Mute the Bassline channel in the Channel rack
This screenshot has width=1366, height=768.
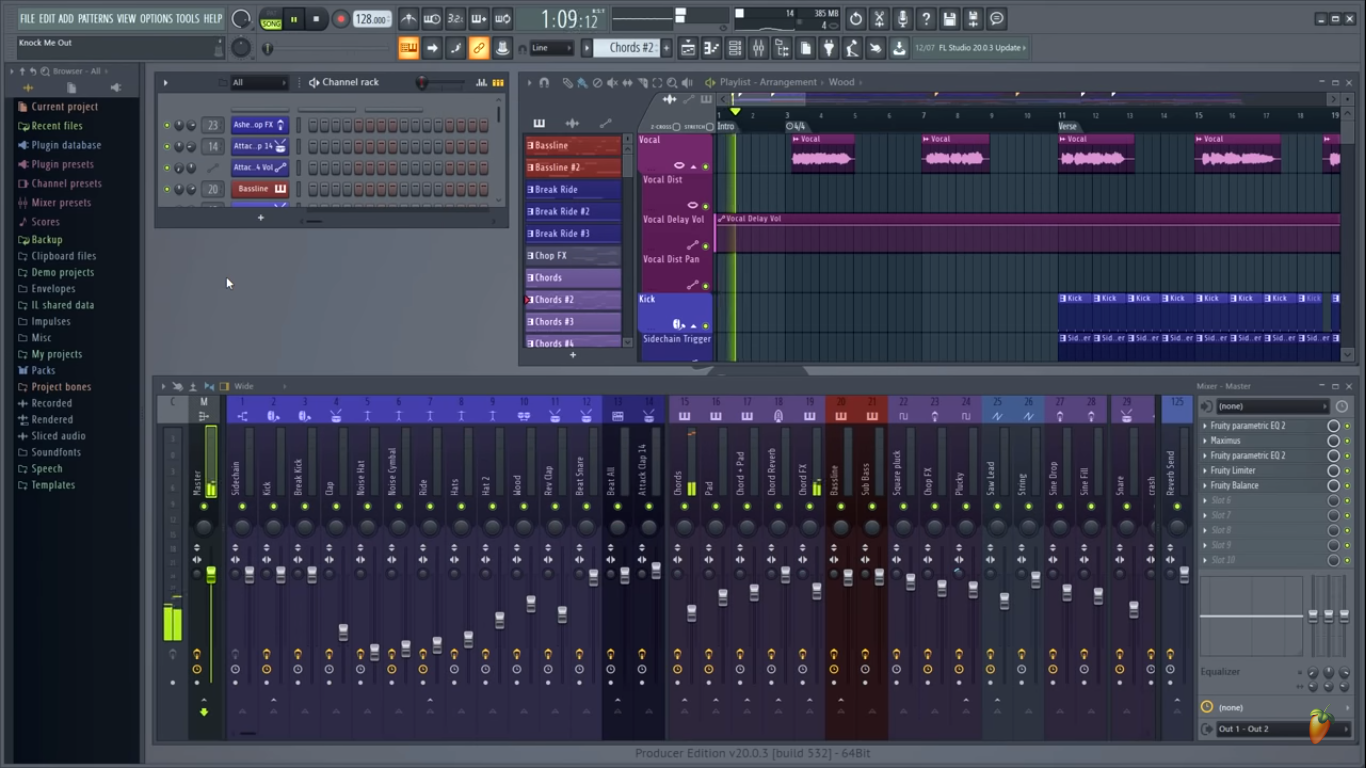[166, 189]
